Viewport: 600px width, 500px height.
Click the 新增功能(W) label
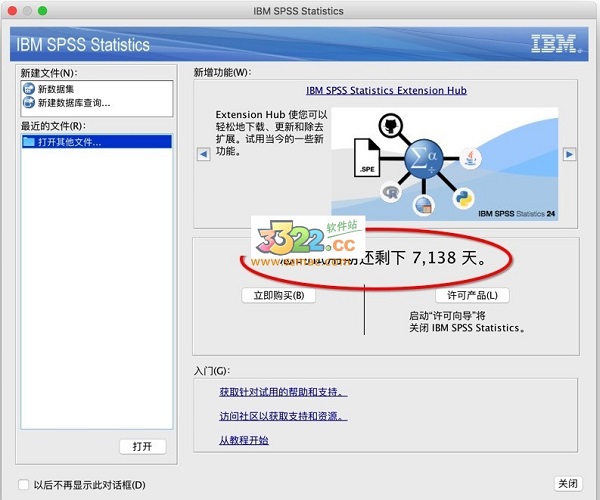point(223,72)
